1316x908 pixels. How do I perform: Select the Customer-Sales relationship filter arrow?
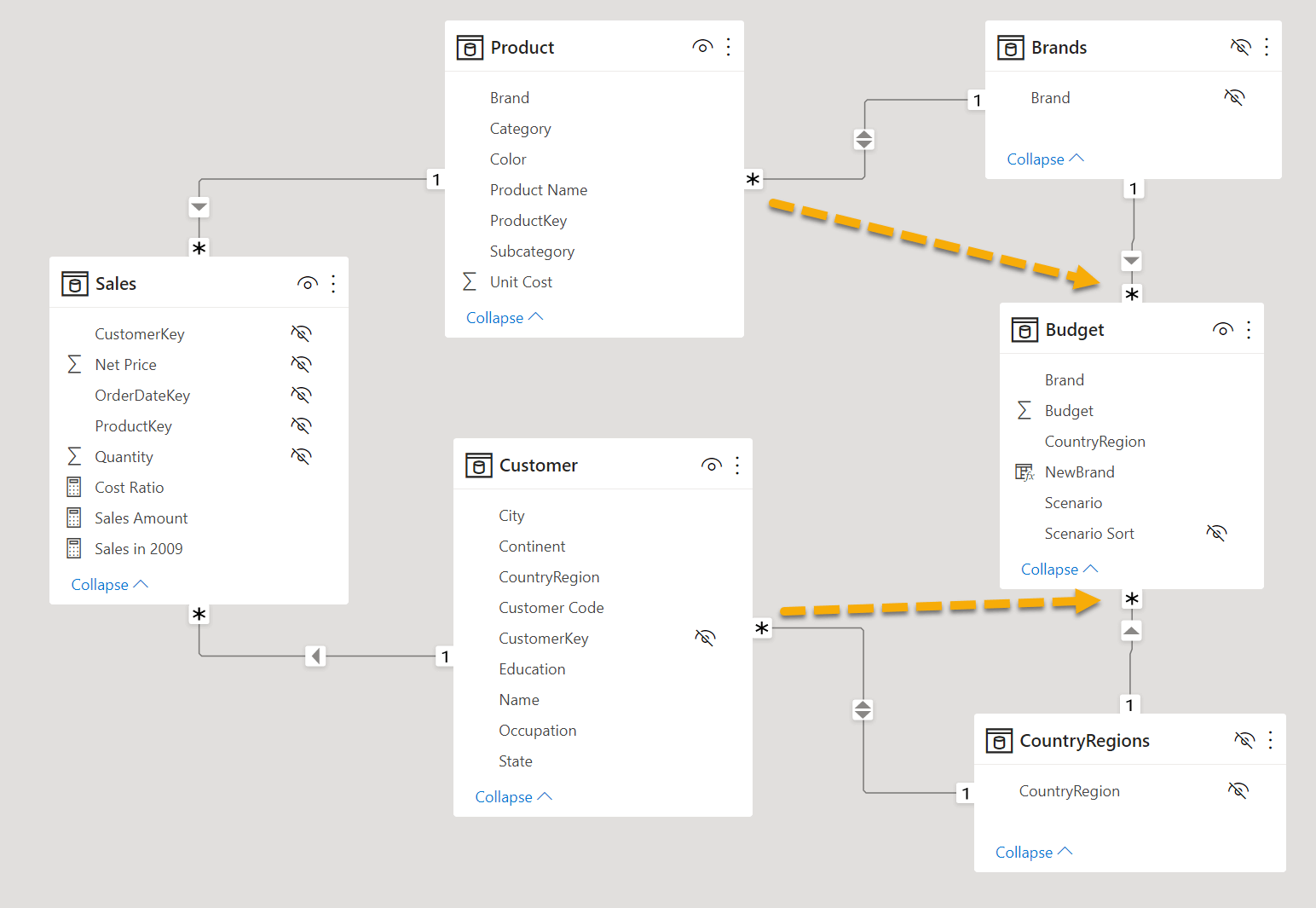(x=315, y=656)
